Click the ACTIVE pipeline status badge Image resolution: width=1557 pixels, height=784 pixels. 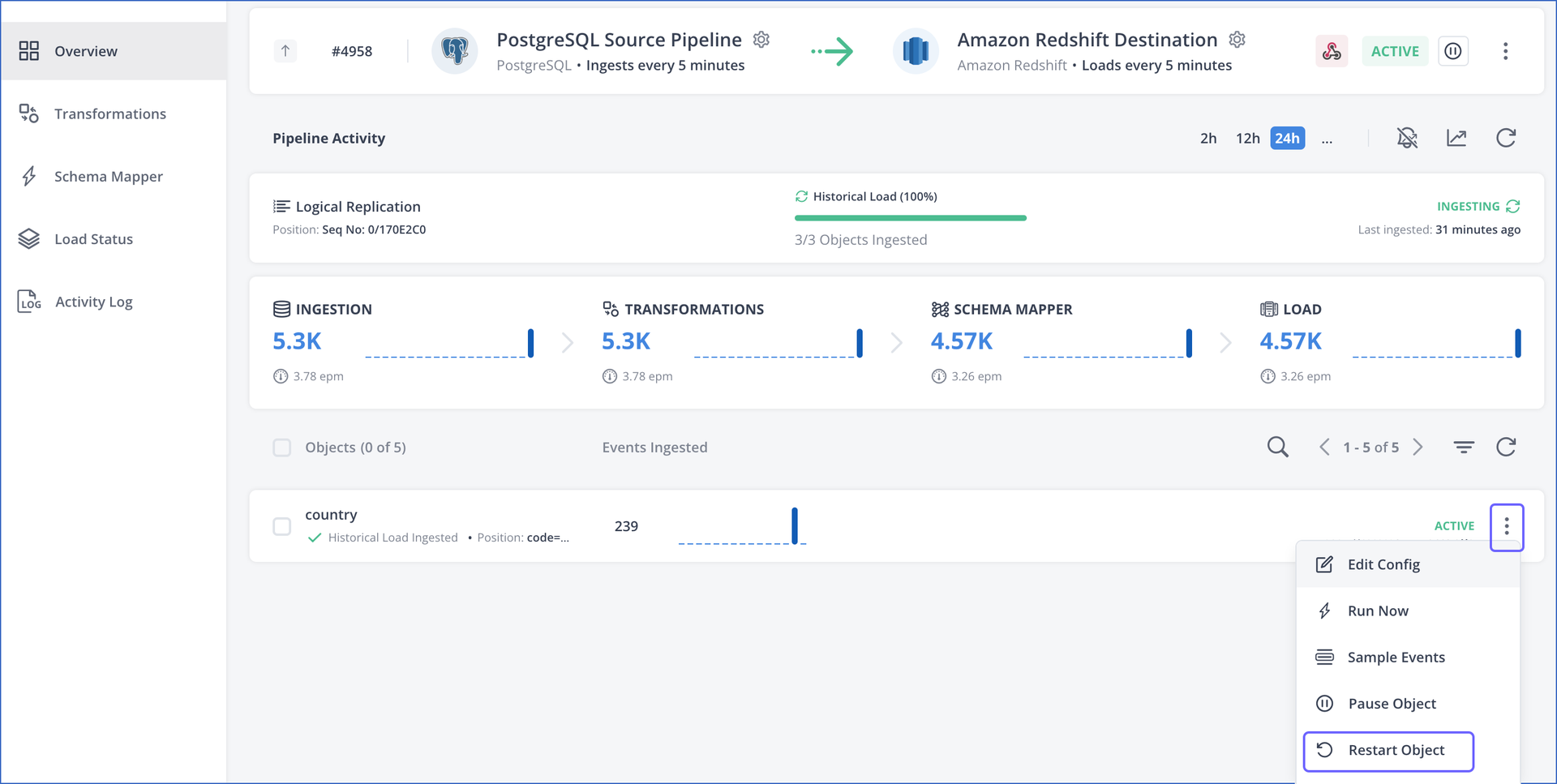pyautogui.click(x=1395, y=51)
